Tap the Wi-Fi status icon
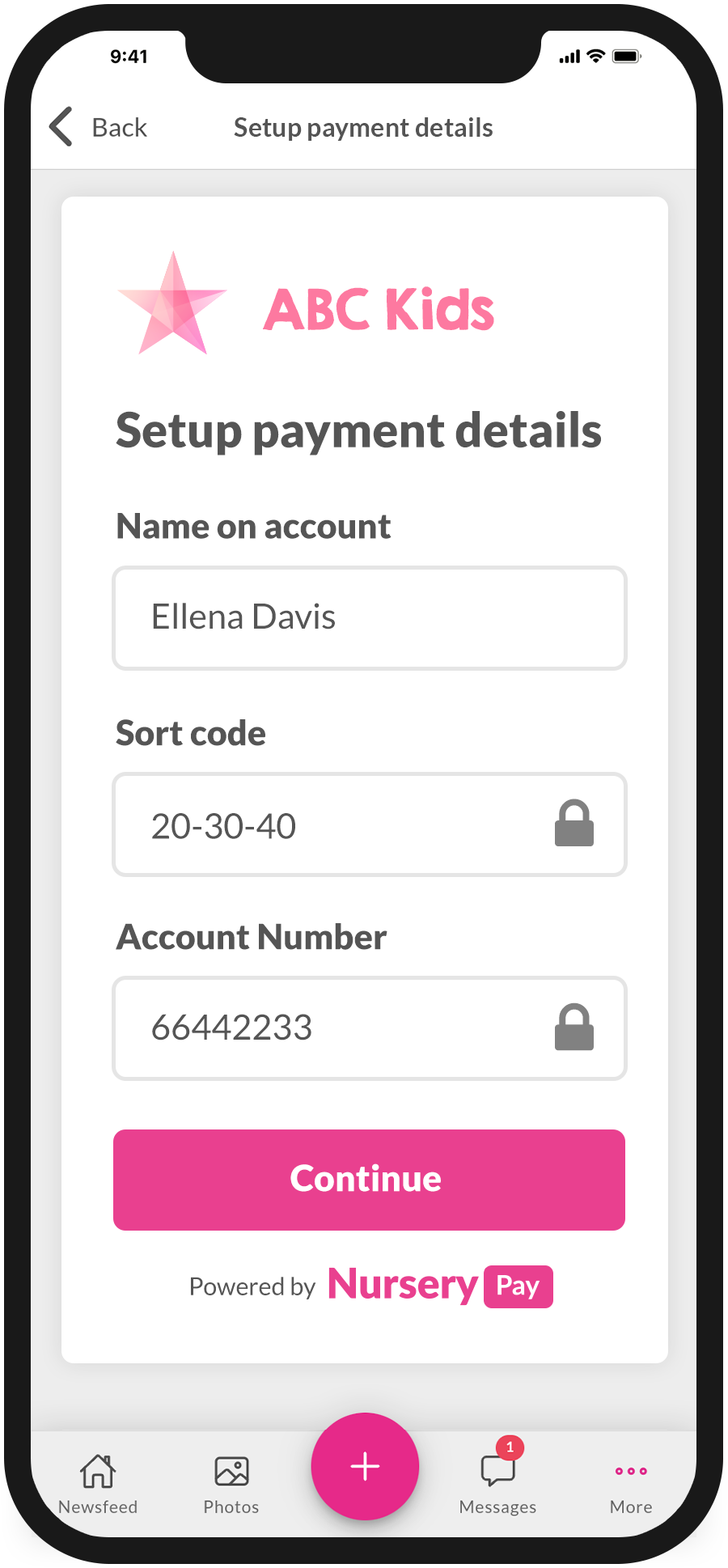 click(x=596, y=56)
